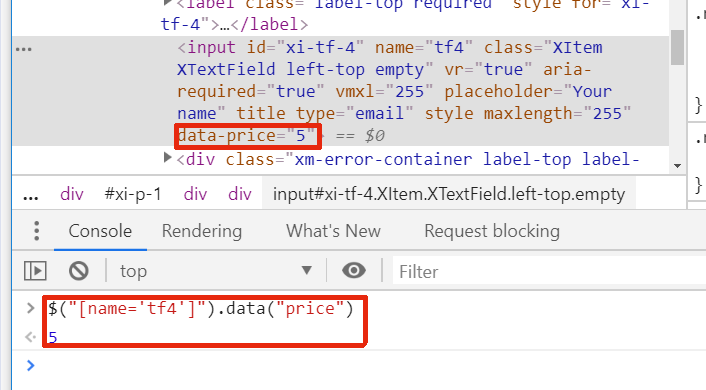Toggle the console sidebar panel icon
706x390 pixels.
[x=35, y=271]
